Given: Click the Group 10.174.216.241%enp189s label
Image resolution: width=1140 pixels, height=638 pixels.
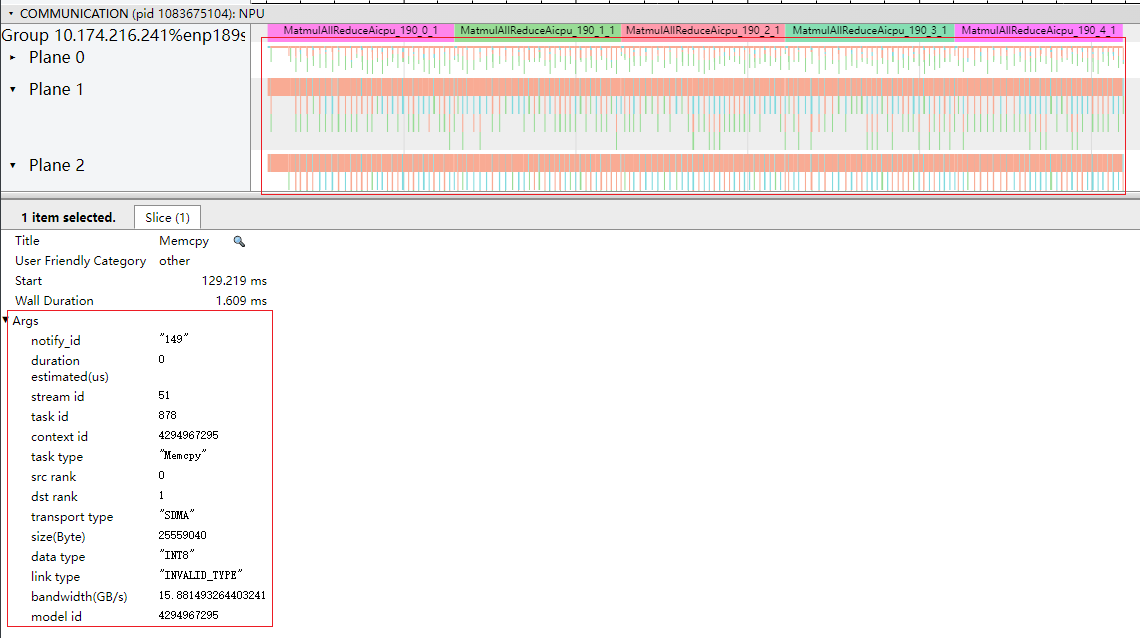Looking at the screenshot, I should click(124, 35).
